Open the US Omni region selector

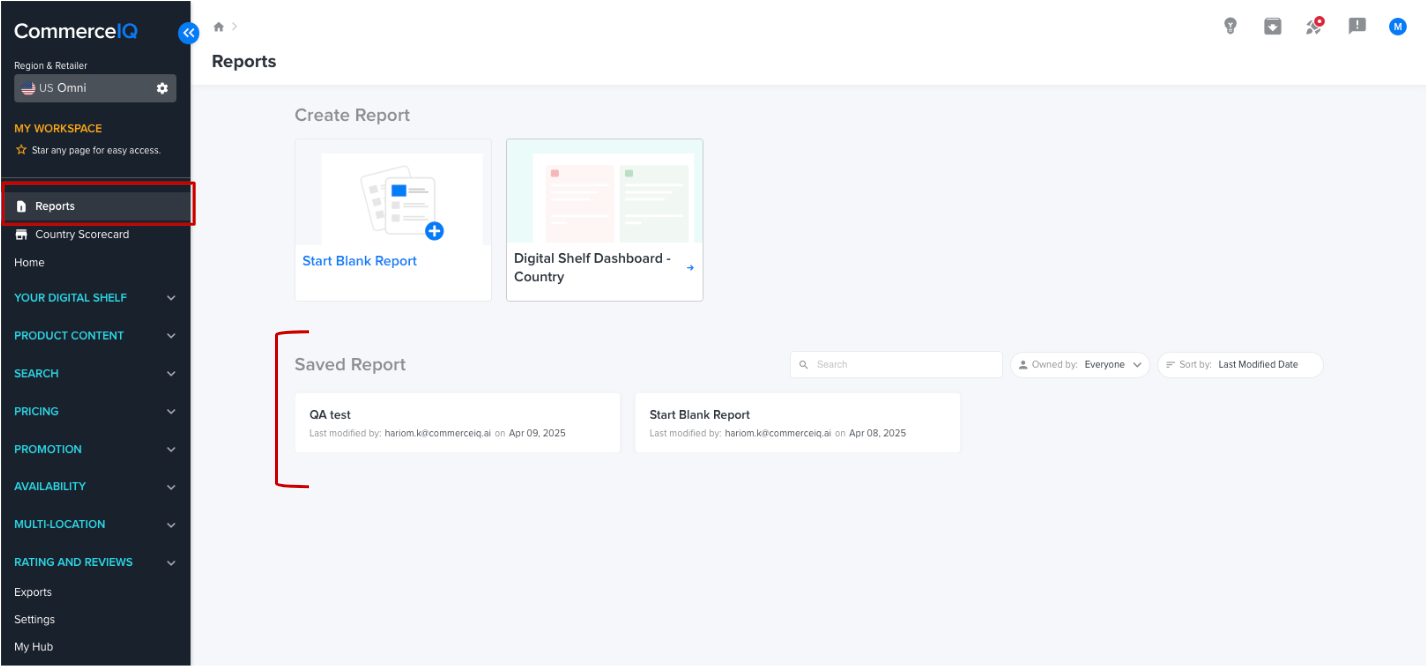point(95,88)
